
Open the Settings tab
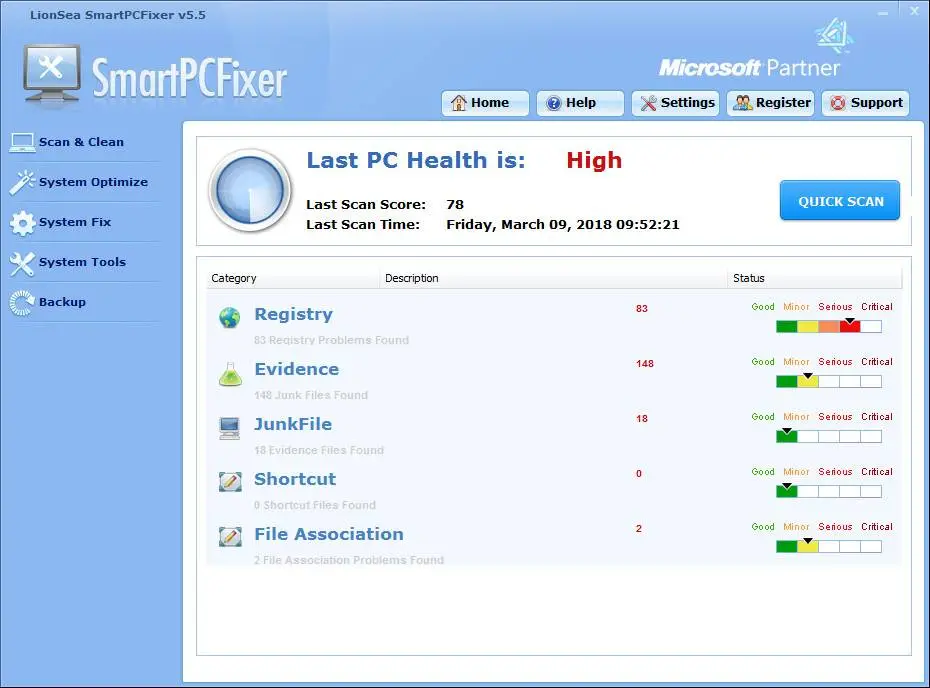tap(676, 103)
